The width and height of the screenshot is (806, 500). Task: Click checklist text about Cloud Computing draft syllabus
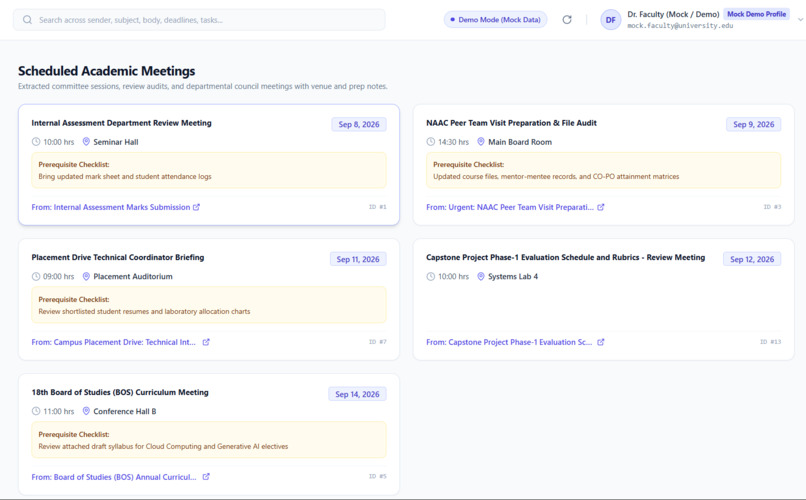tap(163, 446)
